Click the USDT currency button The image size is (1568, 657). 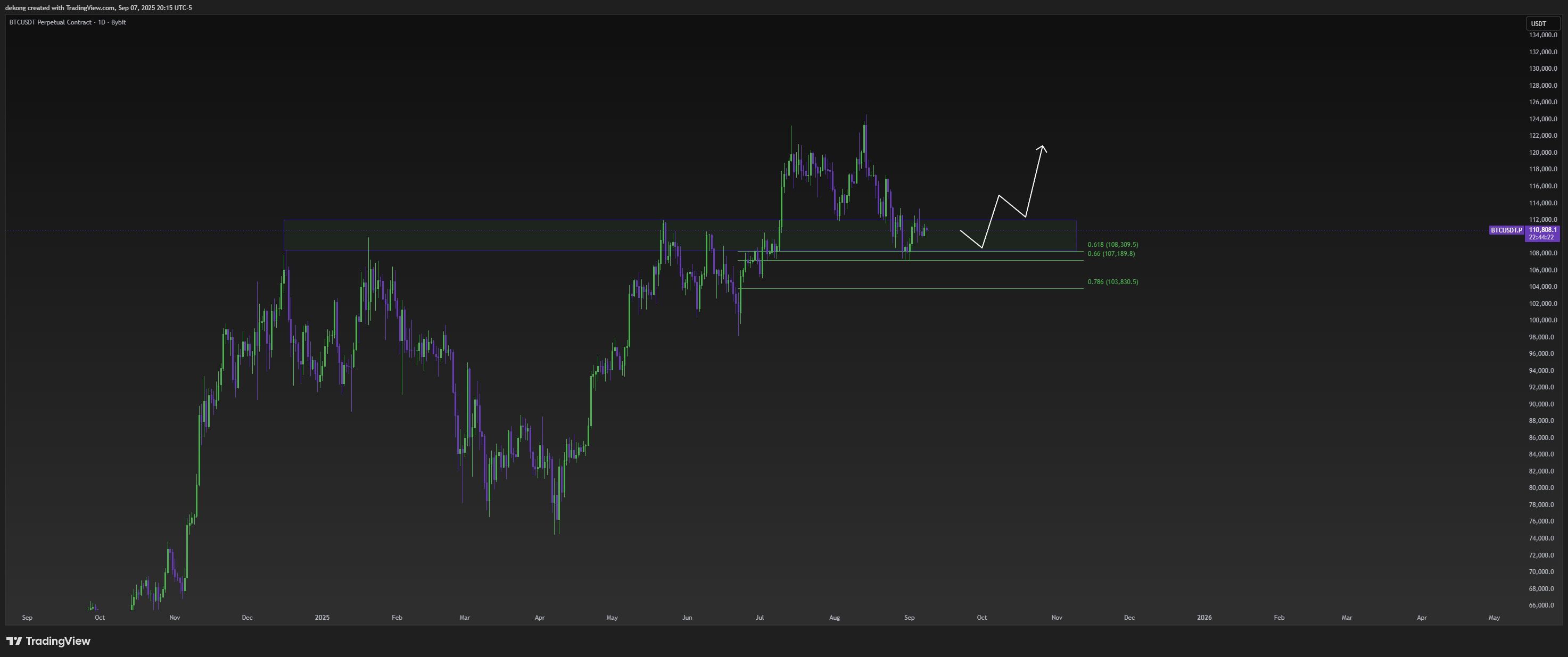pyautogui.click(x=1542, y=24)
